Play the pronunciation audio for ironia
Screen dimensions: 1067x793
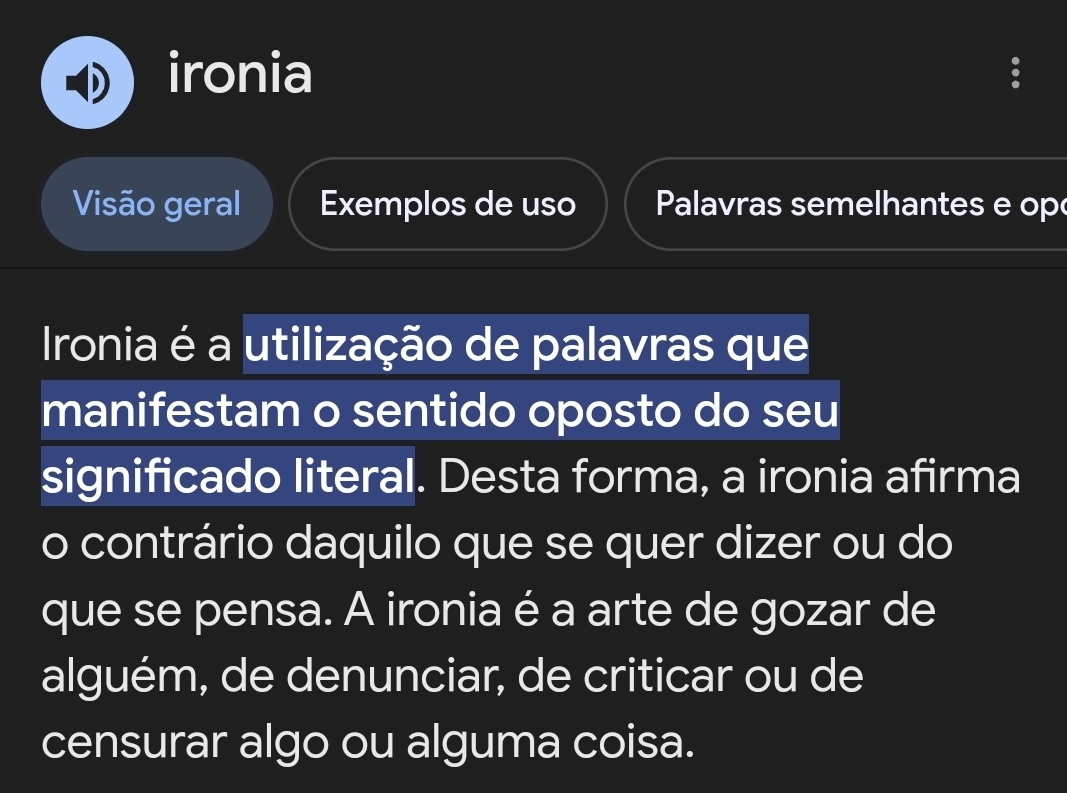(88, 83)
